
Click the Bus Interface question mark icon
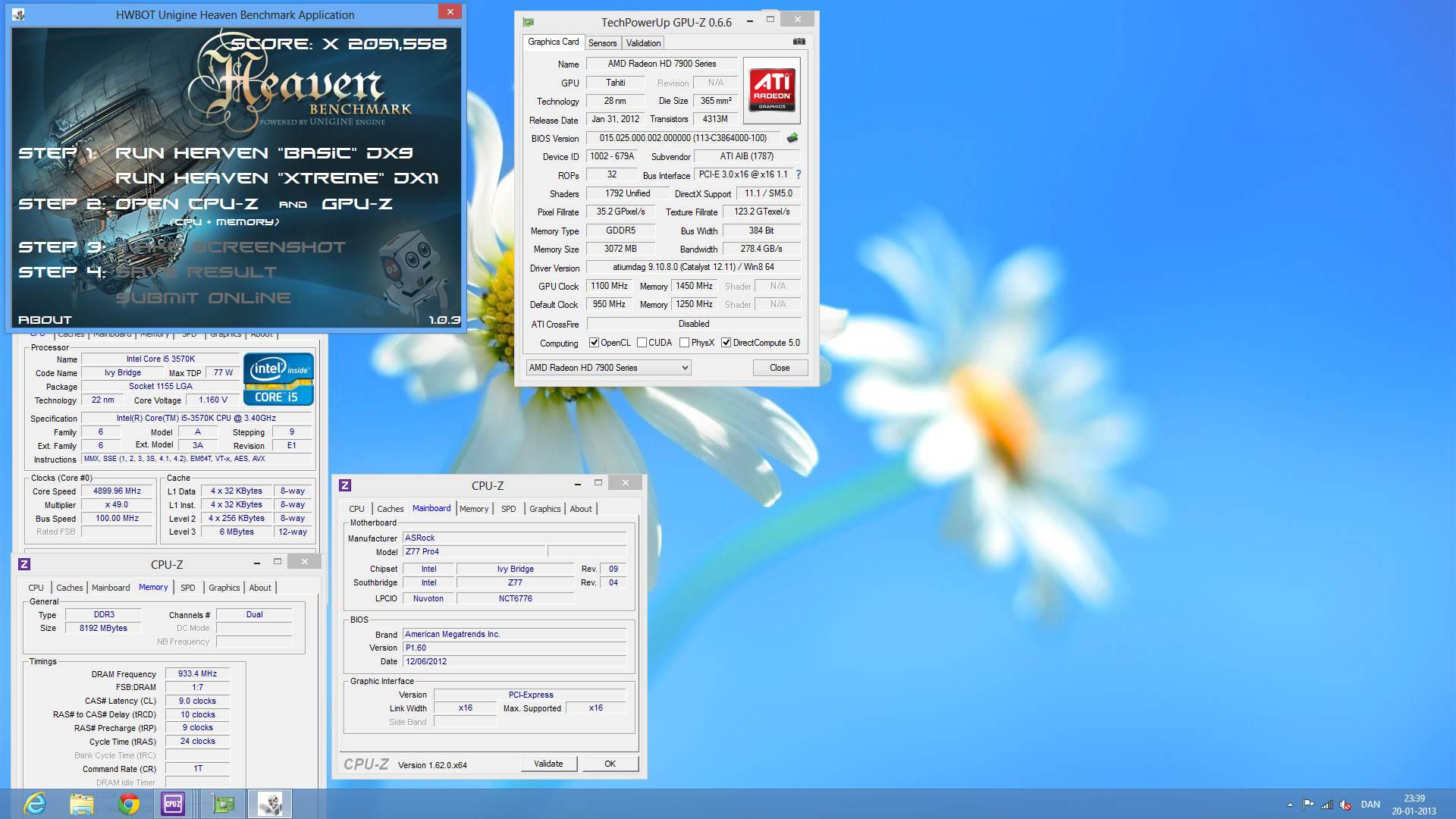tap(798, 174)
